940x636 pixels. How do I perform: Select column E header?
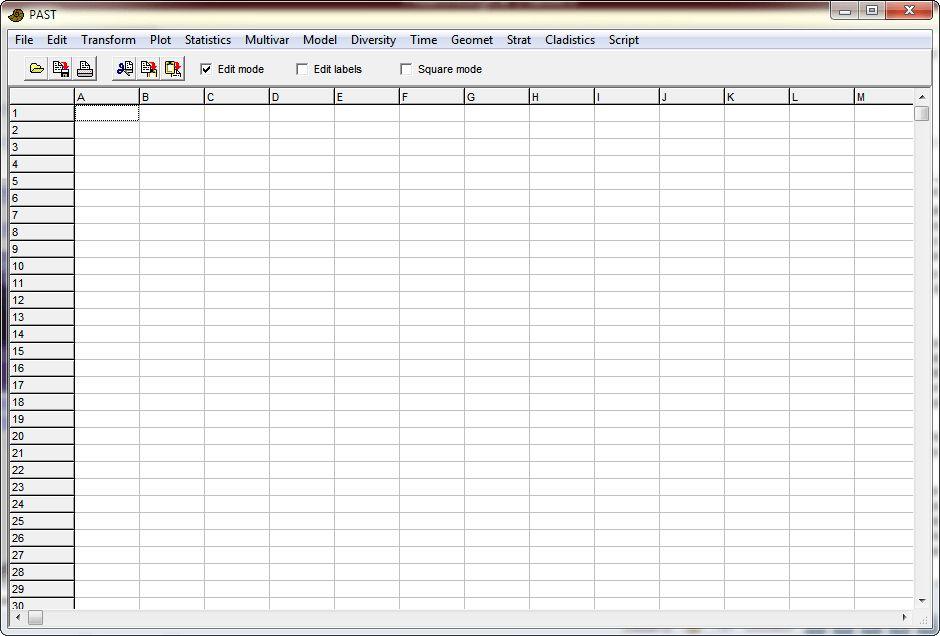click(x=367, y=97)
